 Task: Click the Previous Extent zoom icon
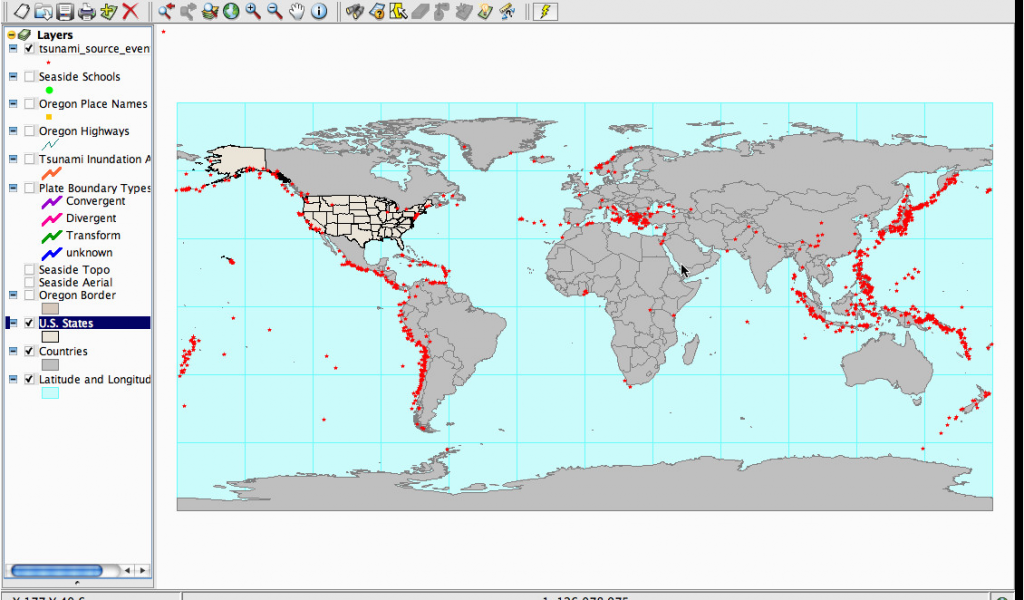pyautogui.click(x=167, y=11)
